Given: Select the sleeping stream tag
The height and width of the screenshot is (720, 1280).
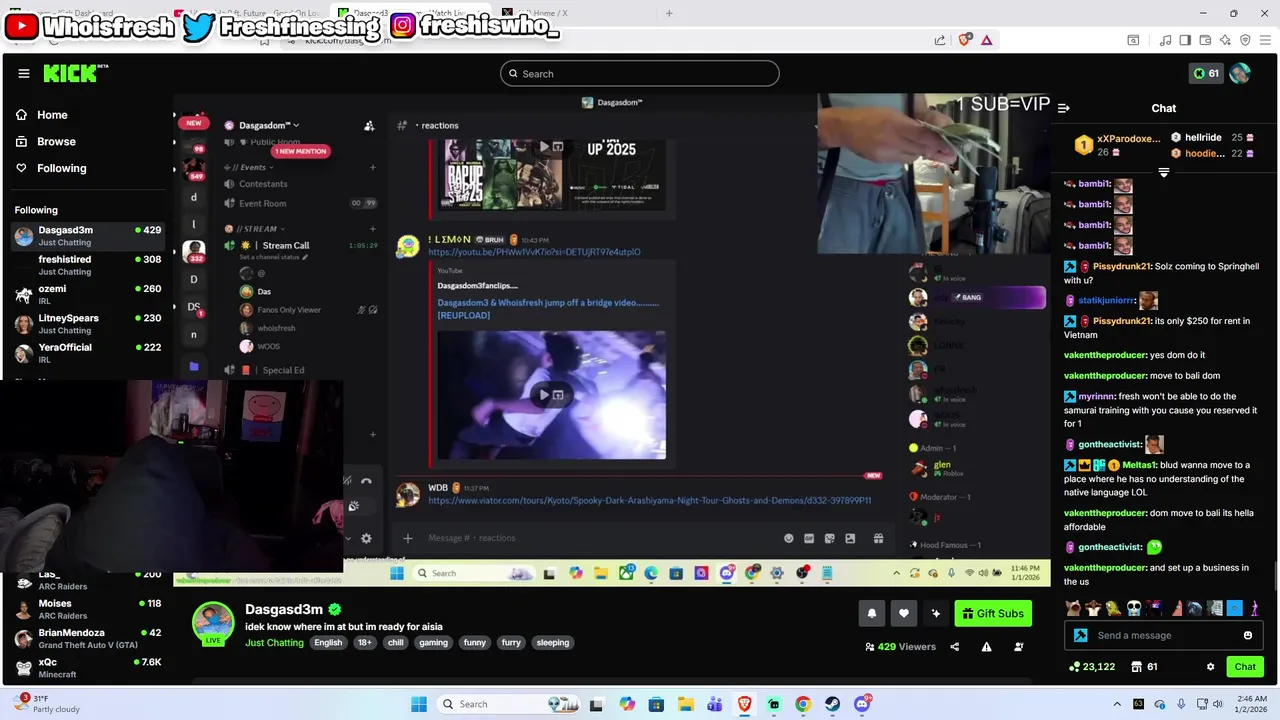Looking at the screenshot, I should (552, 643).
